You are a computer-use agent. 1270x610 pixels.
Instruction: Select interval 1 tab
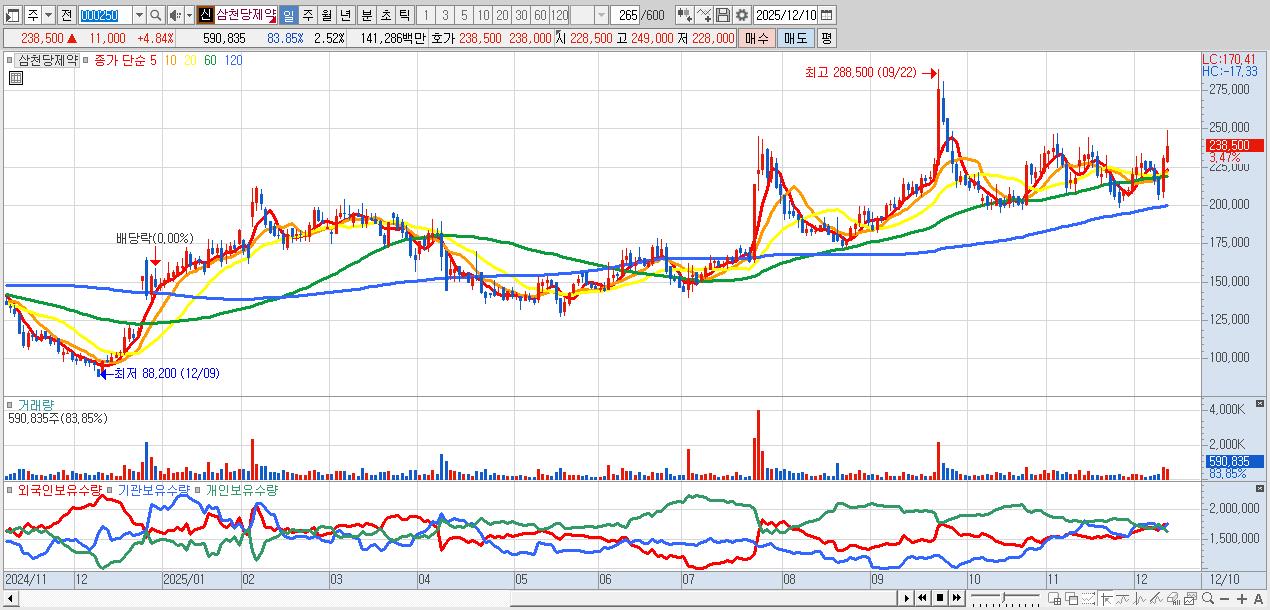click(x=425, y=15)
